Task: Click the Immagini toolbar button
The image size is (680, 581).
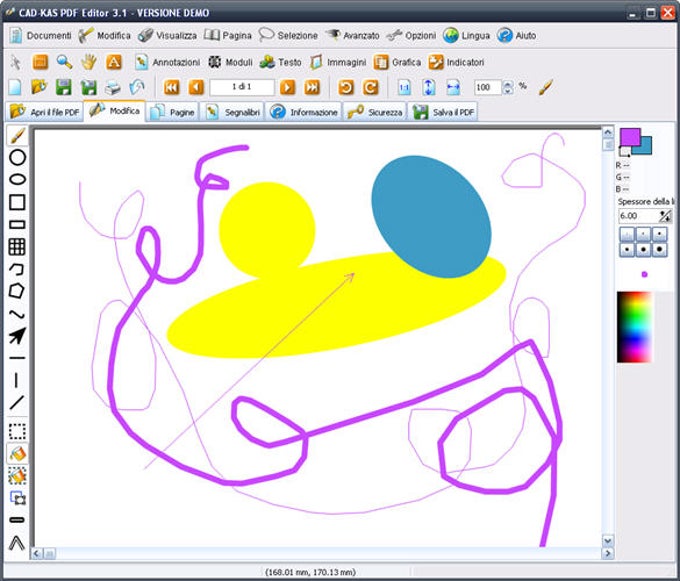Action: pyautogui.click(x=338, y=62)
